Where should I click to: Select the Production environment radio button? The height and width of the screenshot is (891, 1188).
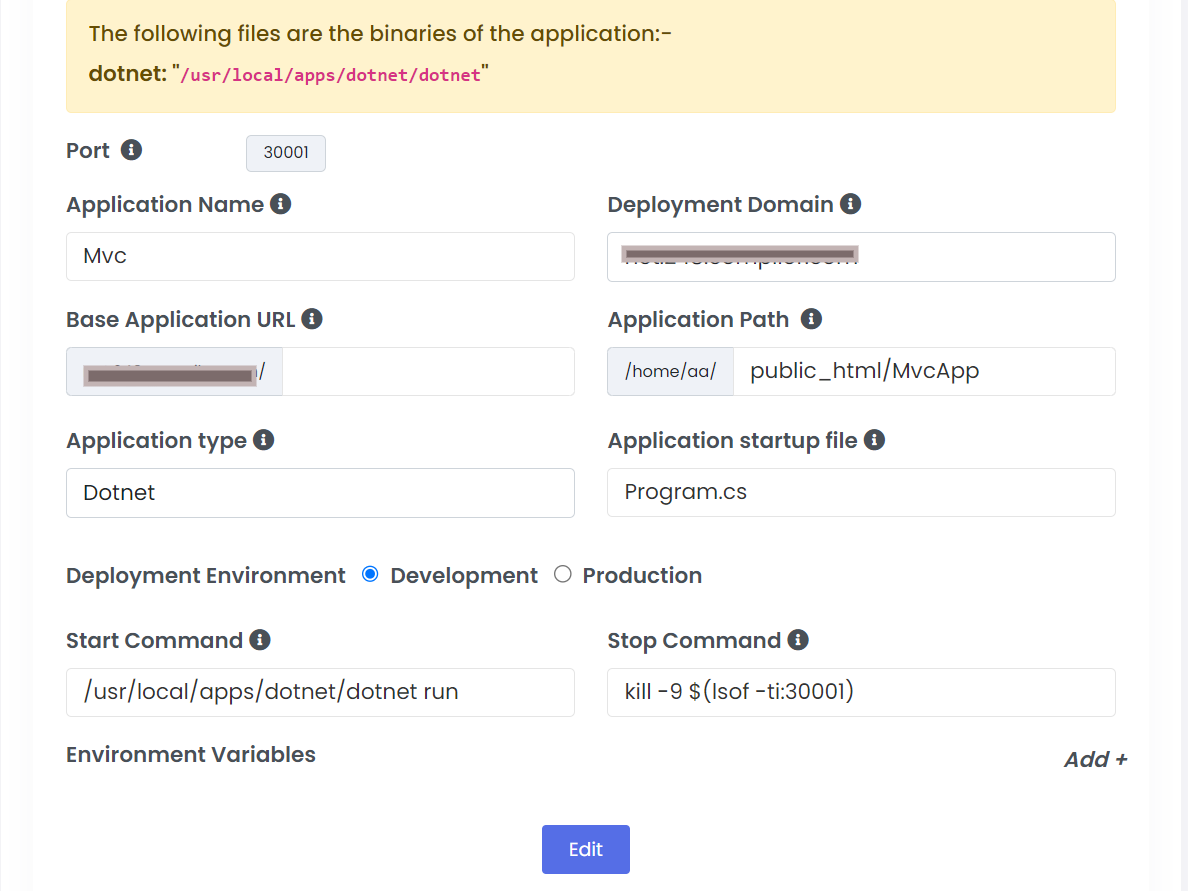[563, 574]
